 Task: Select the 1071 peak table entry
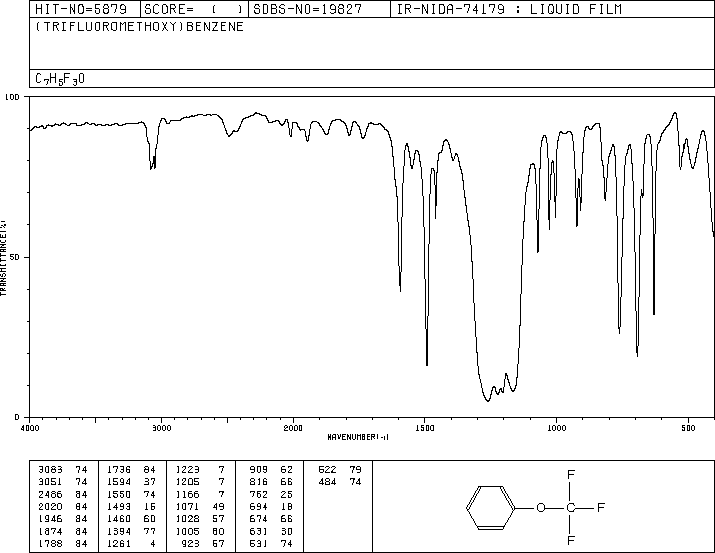click(x=200, y=506)
